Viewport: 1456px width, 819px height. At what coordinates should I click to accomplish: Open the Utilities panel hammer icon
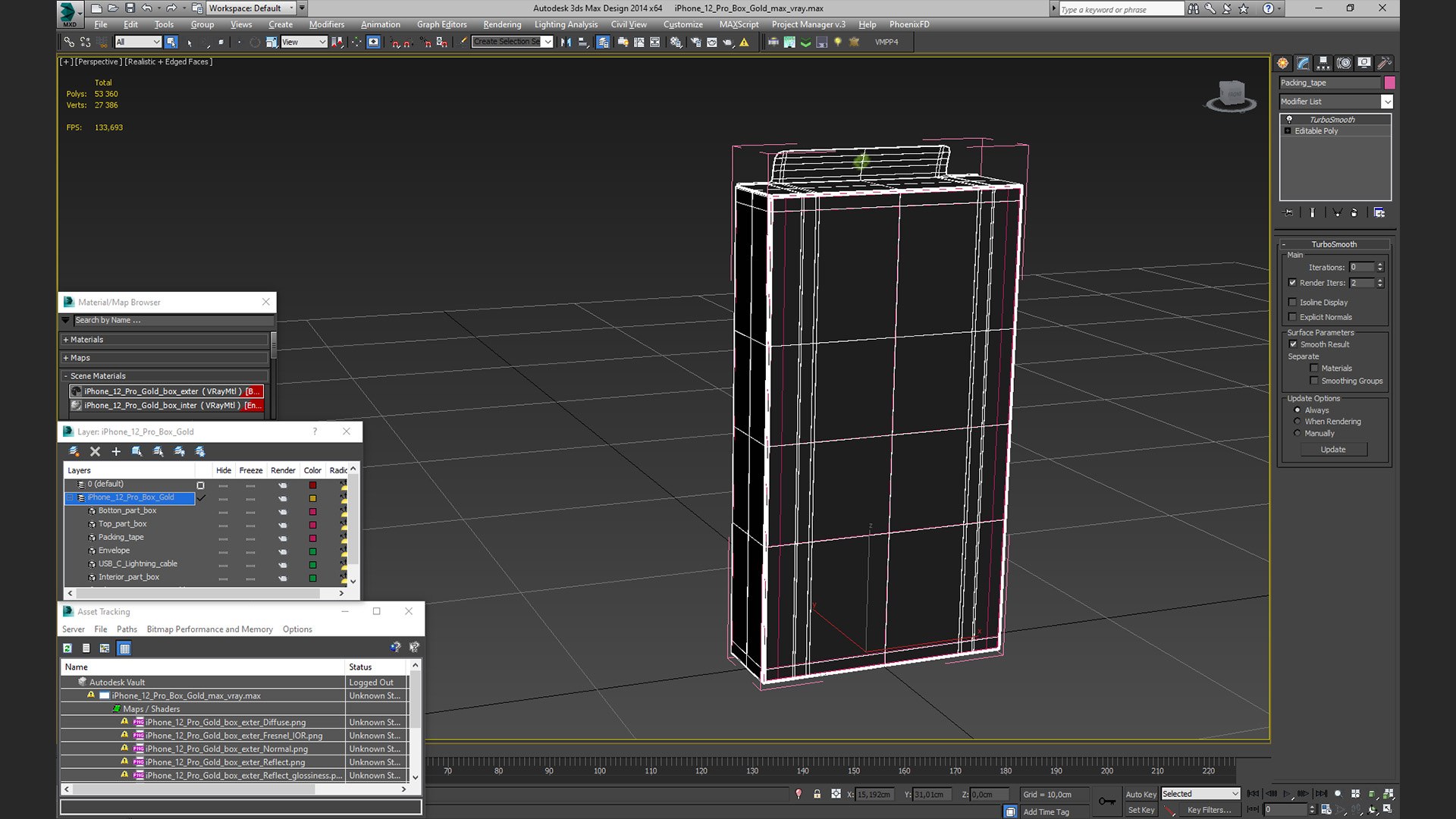1384,63
